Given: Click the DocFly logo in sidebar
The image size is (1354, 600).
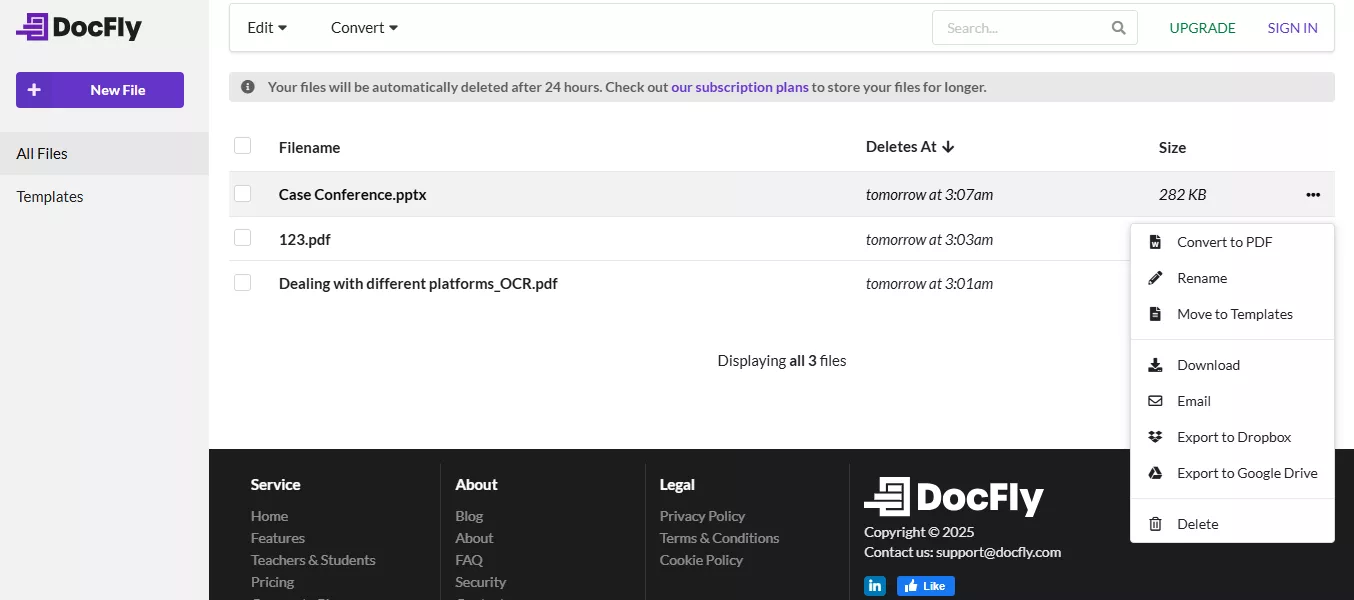Looking at the screenshot, I should (x=79, y=28).
